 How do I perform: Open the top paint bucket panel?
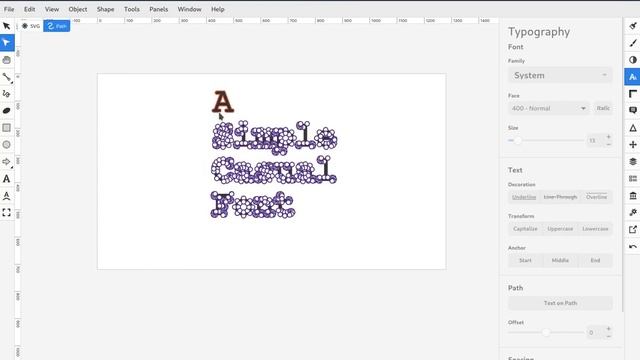point(633,26)
